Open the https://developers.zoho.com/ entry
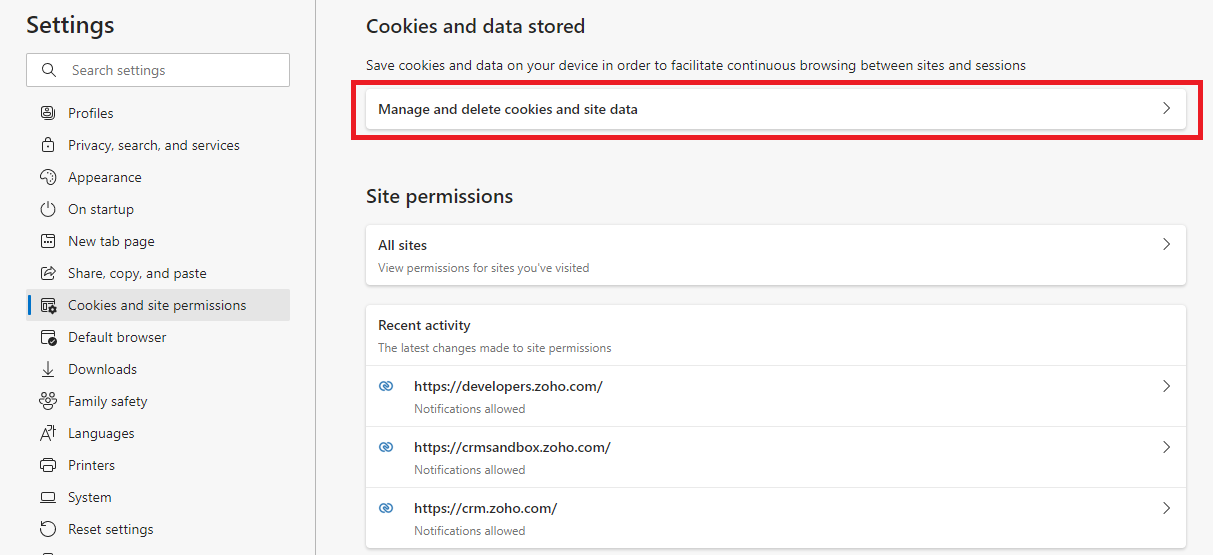Image resolution: width=1213 pixels, height=555 pixels. pyautogui.click(x=508, y=386)
